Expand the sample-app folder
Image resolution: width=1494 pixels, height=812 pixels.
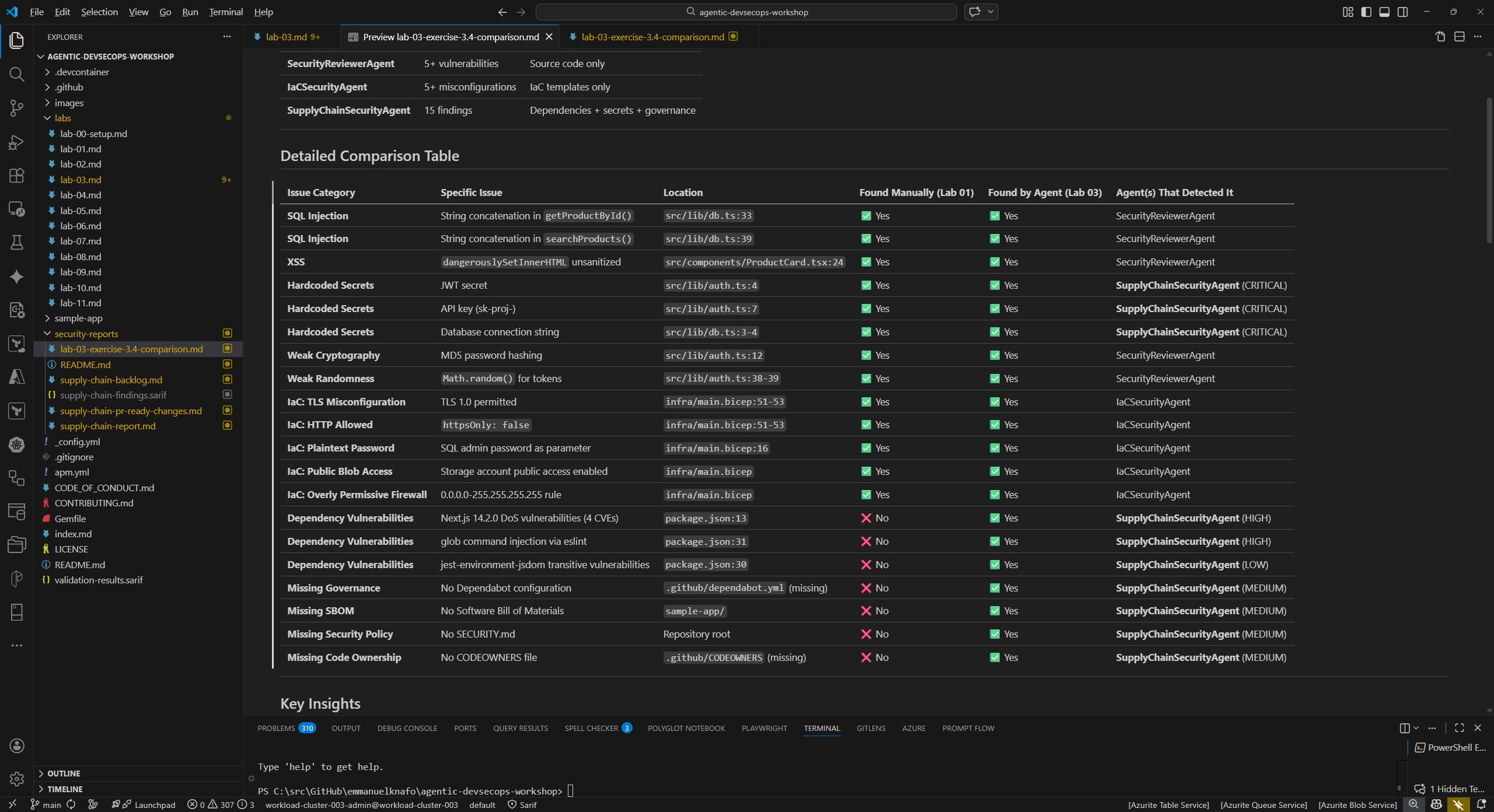pos(78,318)
